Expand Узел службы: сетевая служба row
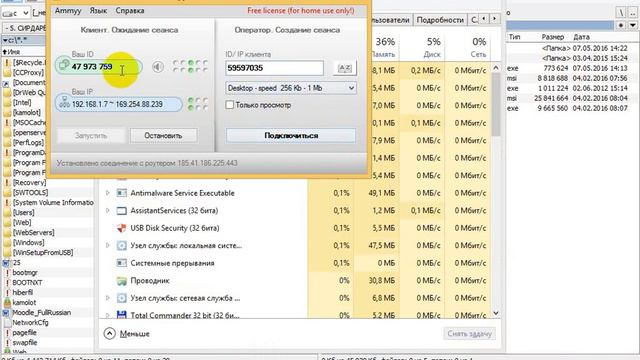 108,298
